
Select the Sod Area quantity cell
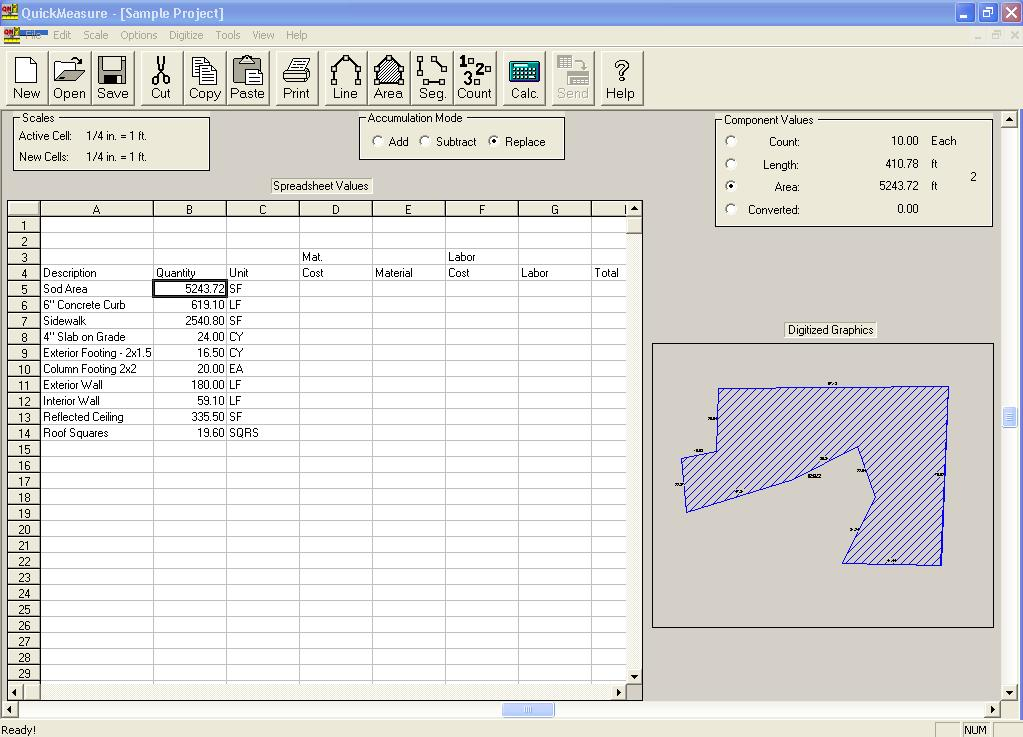click(x=189, y=288)
